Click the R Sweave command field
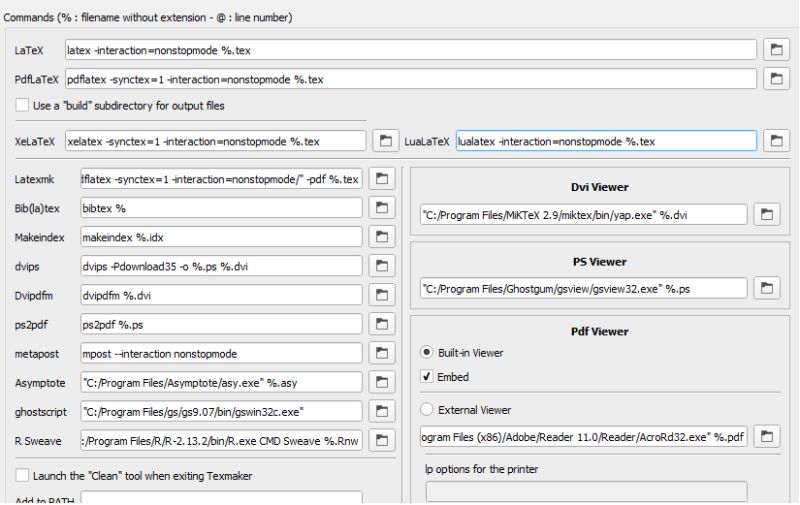This screenshot has height=505, width=800. coord(221,441)
